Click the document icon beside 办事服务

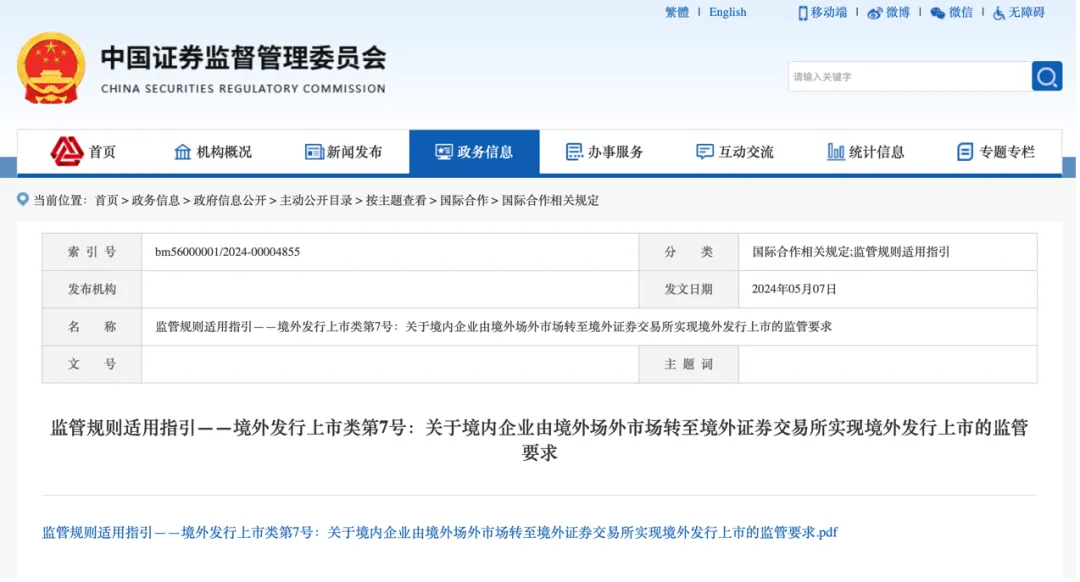[x=576, y=152]
